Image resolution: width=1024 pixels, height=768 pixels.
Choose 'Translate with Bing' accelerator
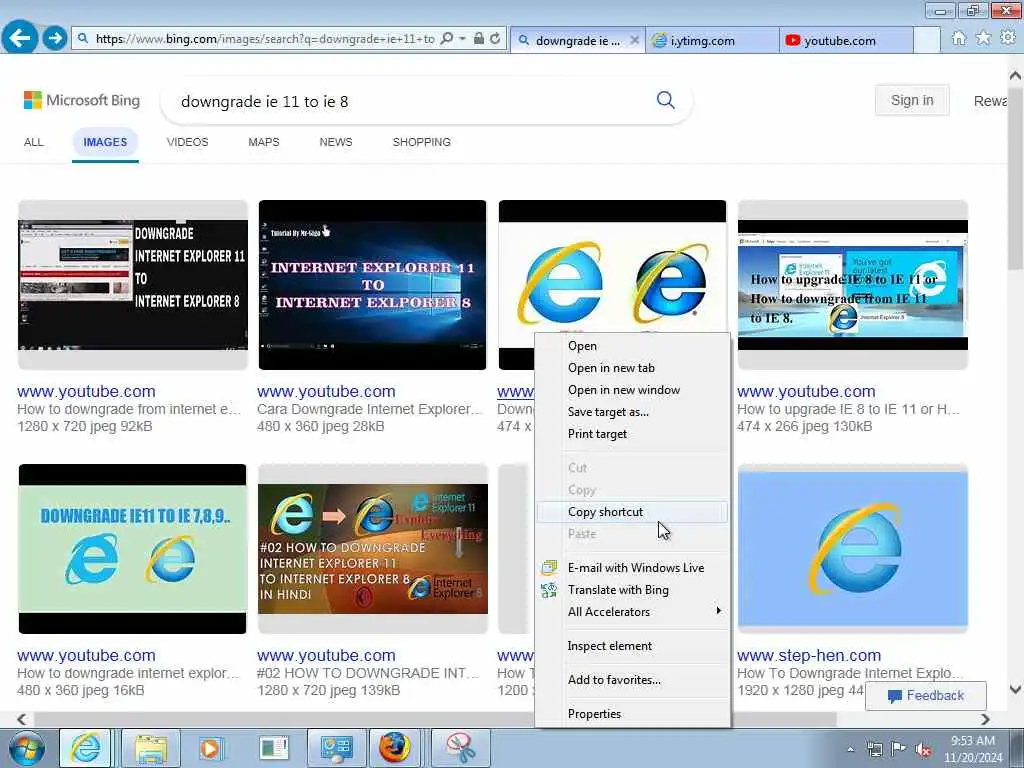(x=632, y=590)
